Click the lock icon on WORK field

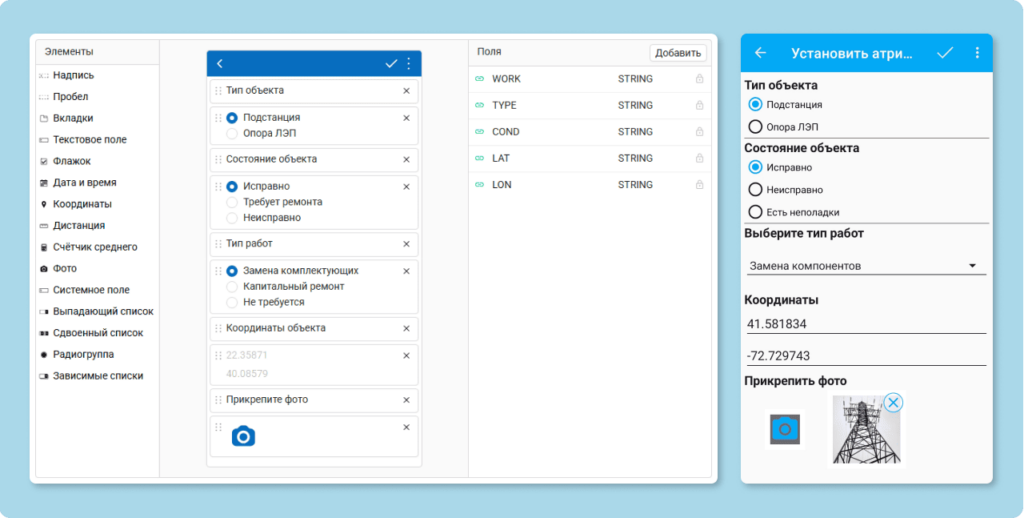699,79
